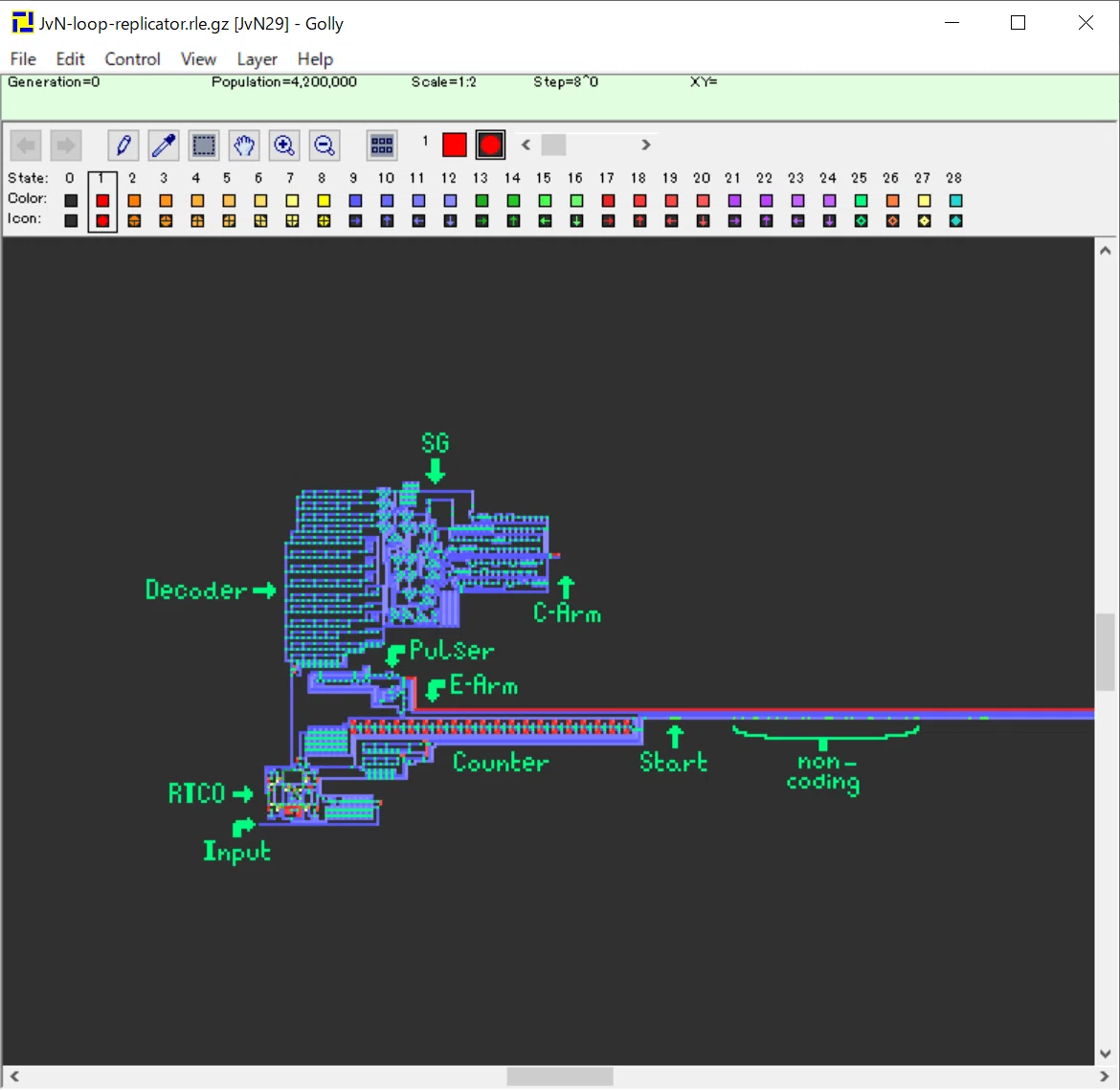Pick the state 1 red color swatch
Screen dimensions: 1120x1090
[102, 201]
